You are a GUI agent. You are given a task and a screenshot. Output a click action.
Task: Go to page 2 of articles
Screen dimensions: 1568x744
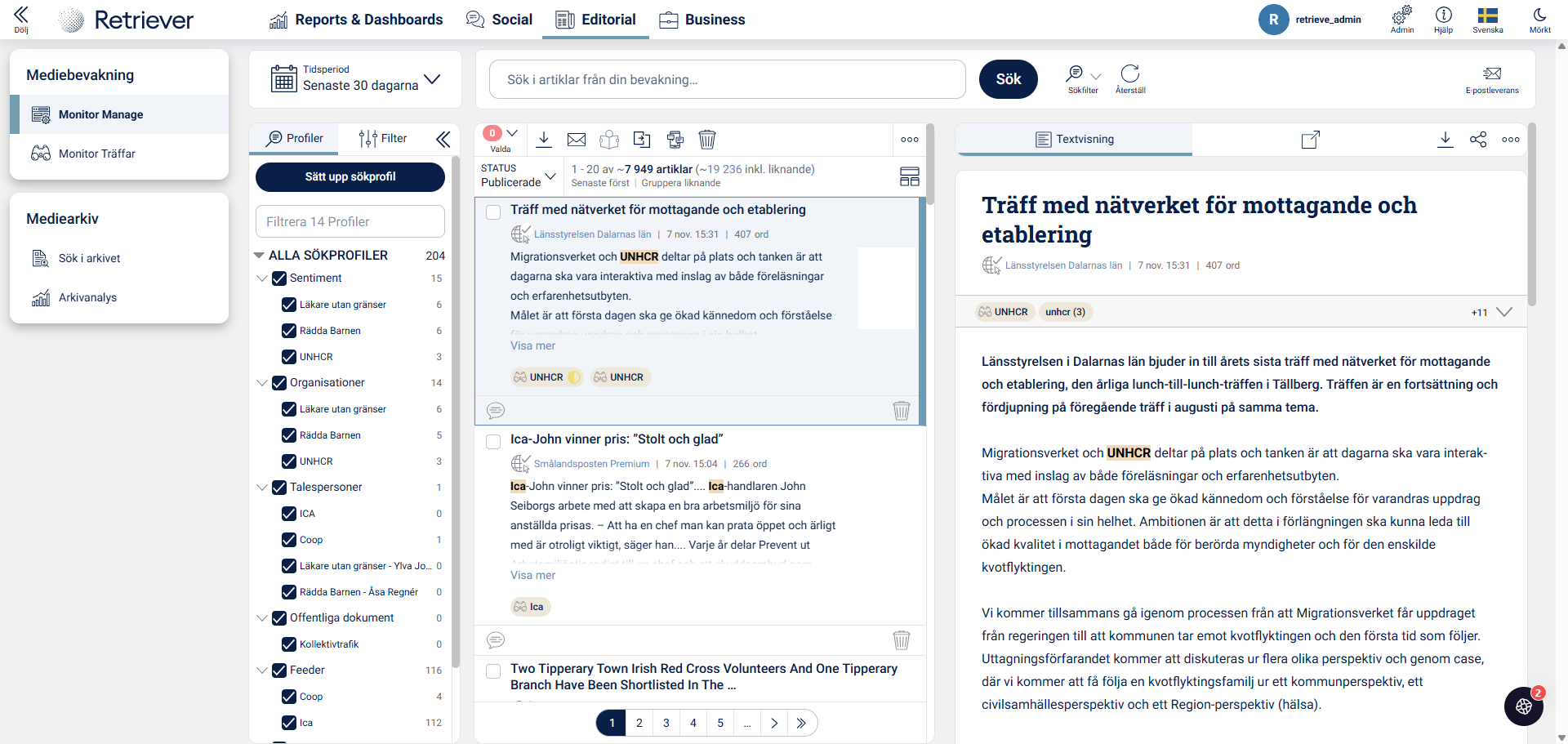pos(639,723)
